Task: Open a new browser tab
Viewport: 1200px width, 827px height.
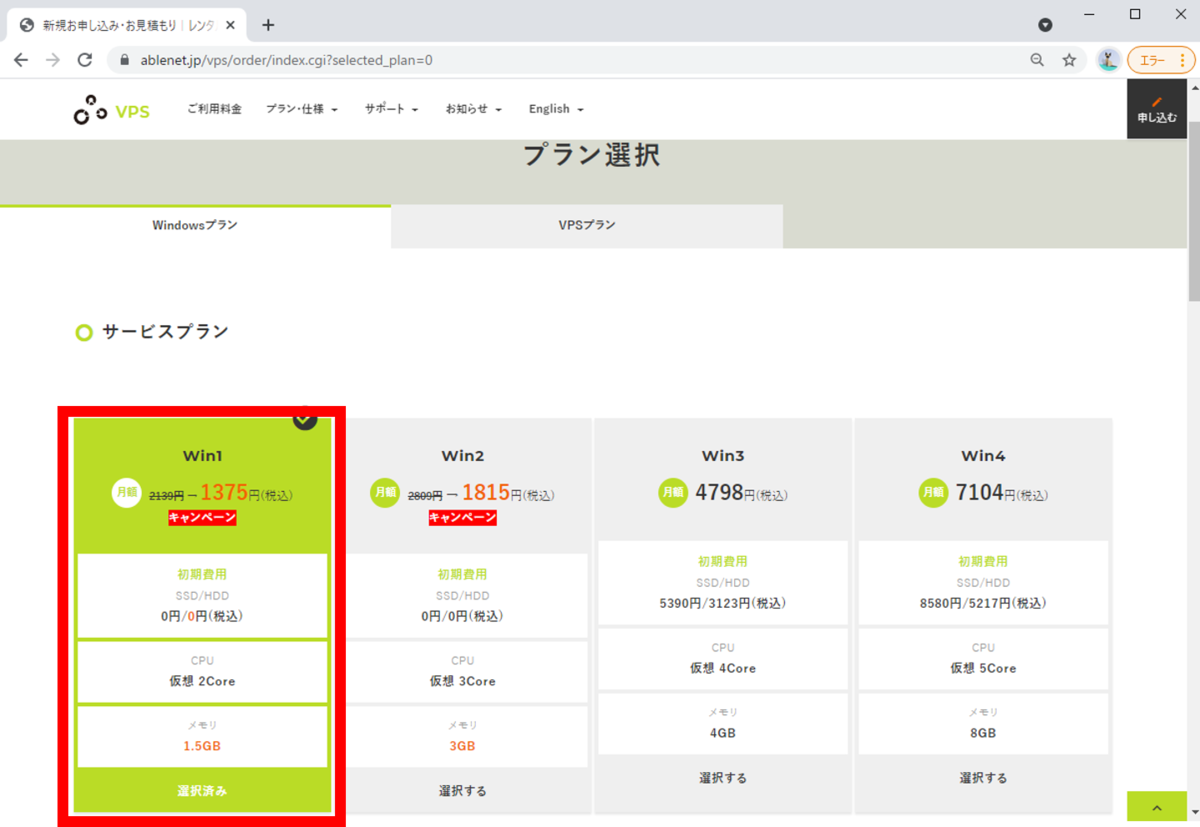Action: click(267, 25)
